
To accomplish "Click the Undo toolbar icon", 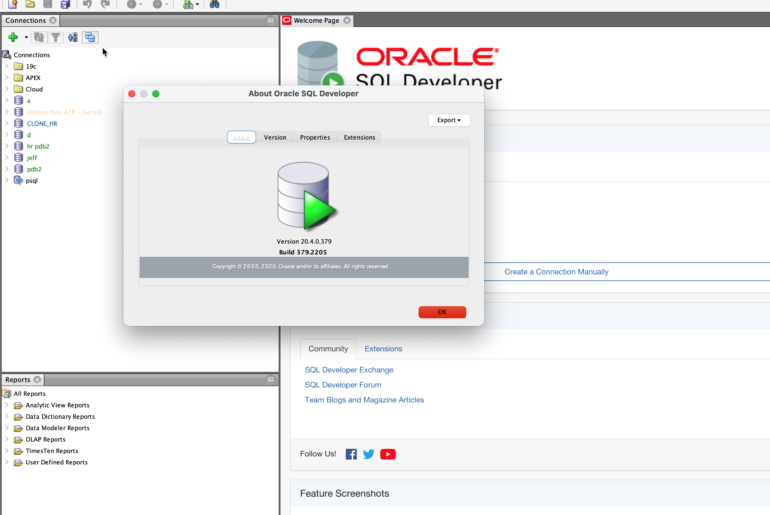I will pyautogui.click(x=87, y=4).
